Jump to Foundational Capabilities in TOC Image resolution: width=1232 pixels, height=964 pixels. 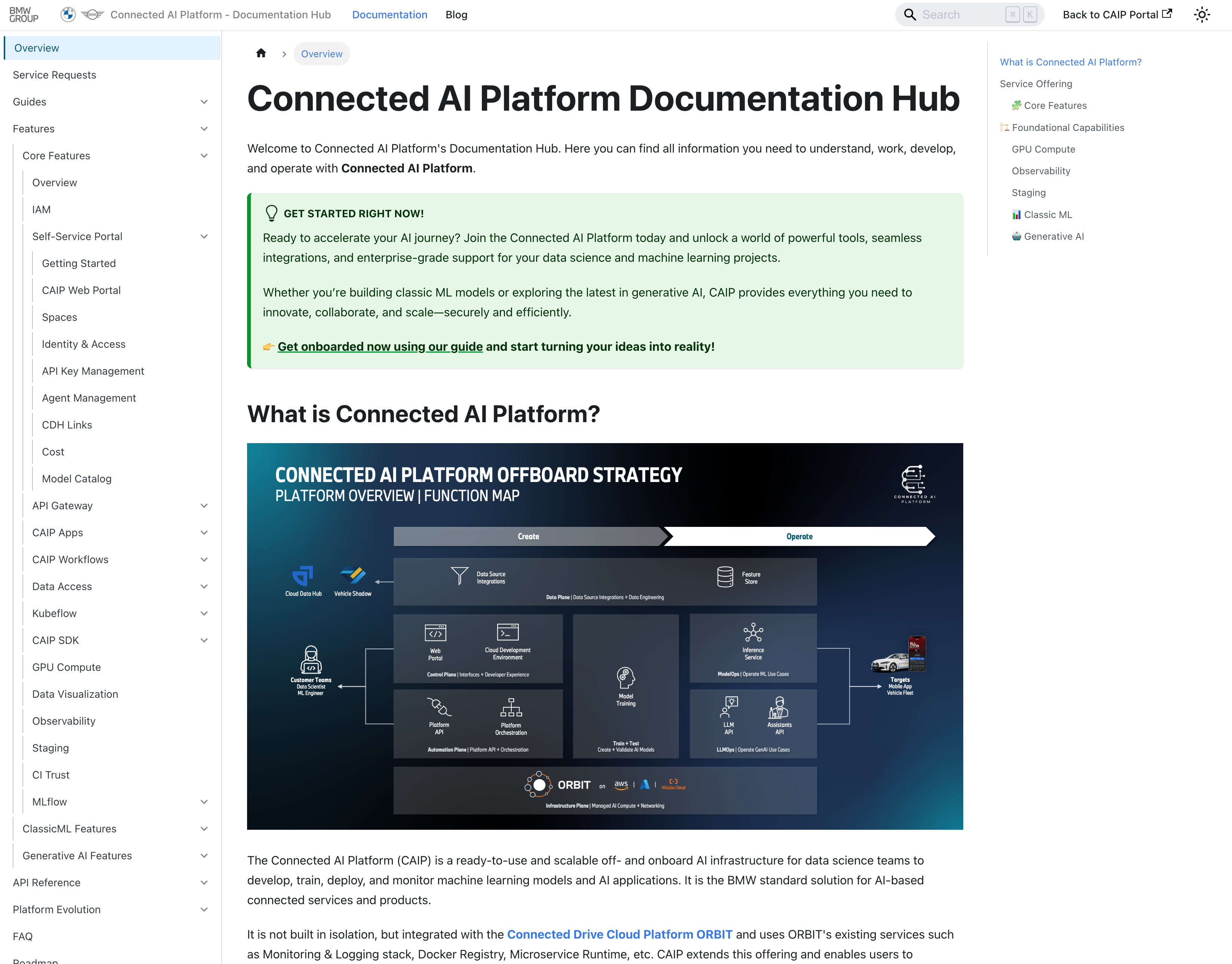1062,128
